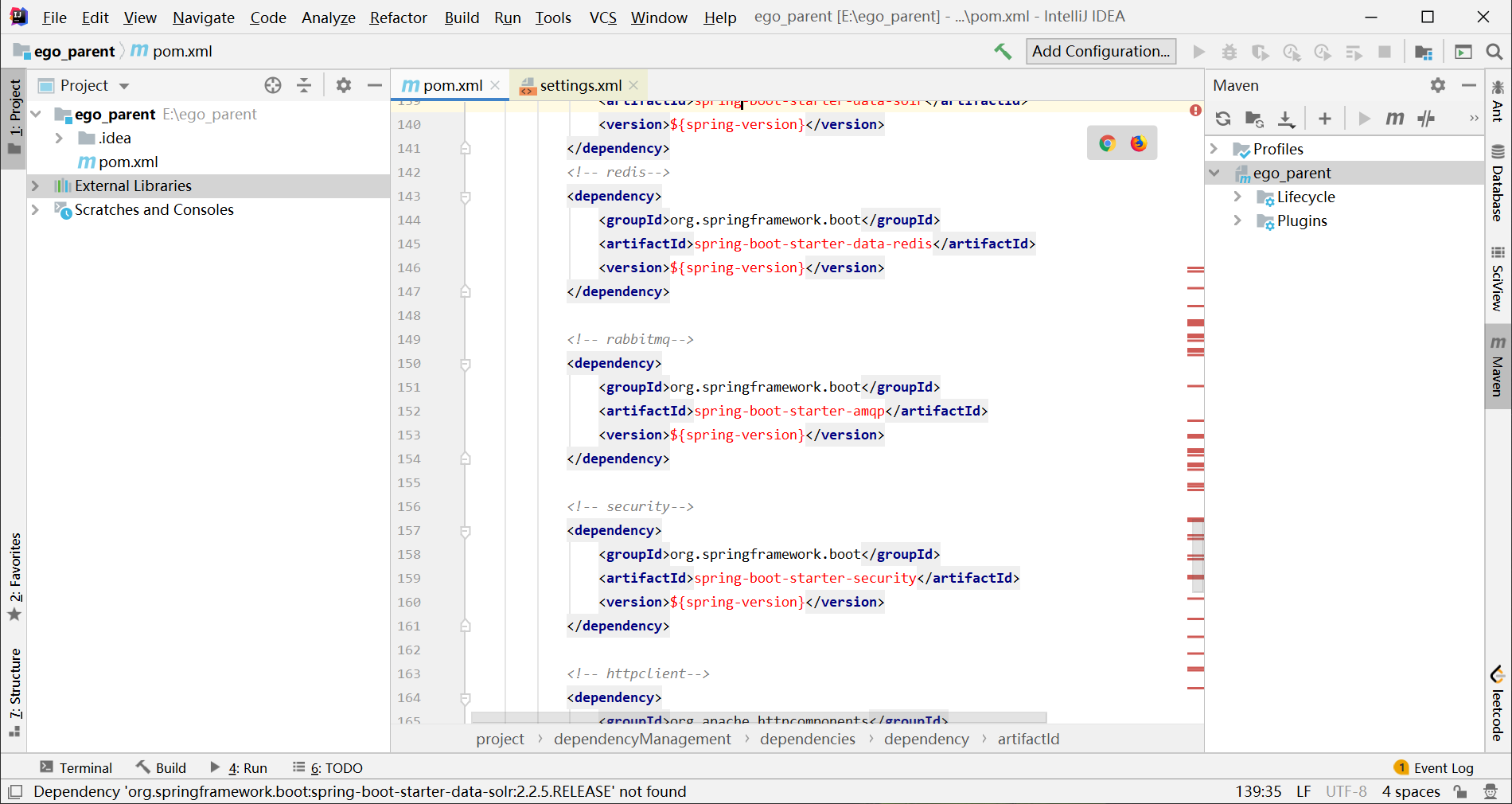Click the Run play icon in toolbar
Viewport: 1512px width, 804px height.
click(1198, 52)
